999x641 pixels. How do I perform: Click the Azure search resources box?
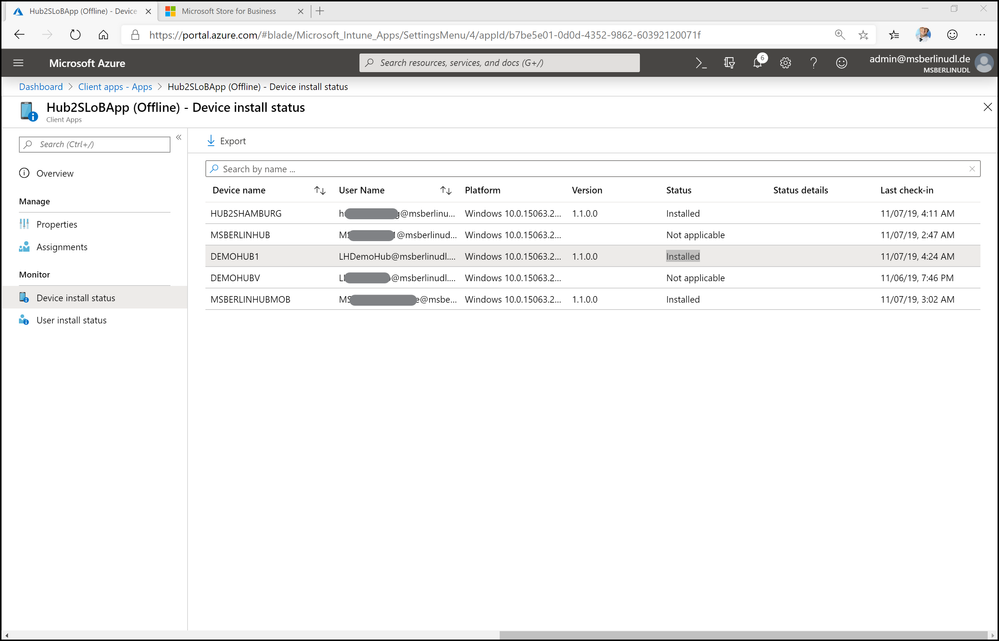(x=500, y=63)
